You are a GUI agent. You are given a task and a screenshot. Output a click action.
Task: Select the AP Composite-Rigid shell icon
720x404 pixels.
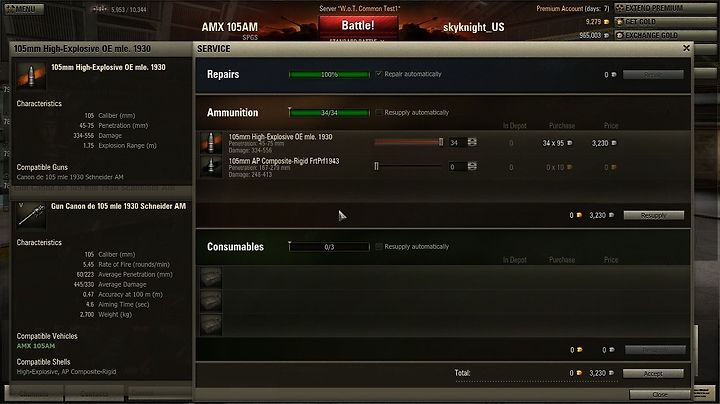[211, 167]
